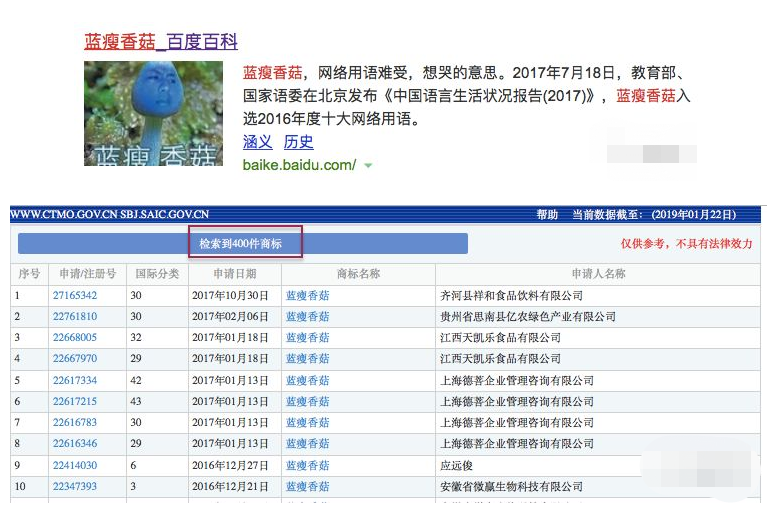Click 蓝瘦香菇 trademark name in row 1
768x505 pixels.
[307, 296]
